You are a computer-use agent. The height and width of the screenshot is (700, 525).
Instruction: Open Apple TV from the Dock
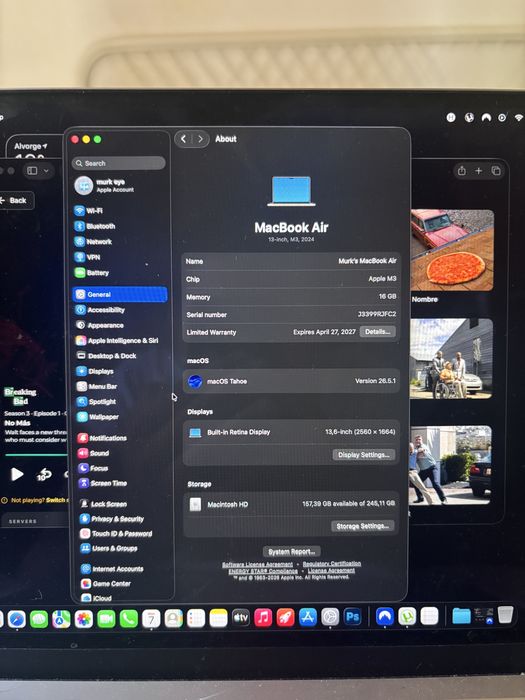click(241, 618)
